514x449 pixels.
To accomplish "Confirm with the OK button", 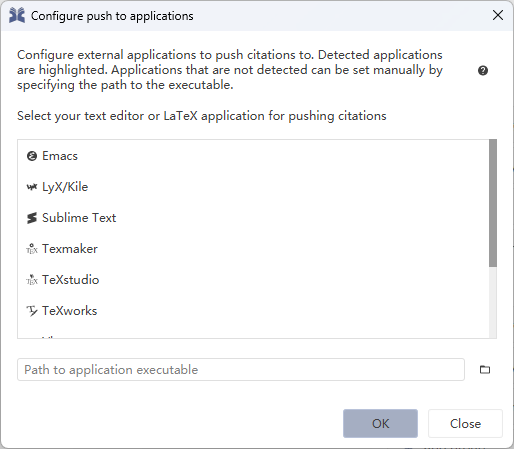I will pyautogui.click(x=380, y=423).
